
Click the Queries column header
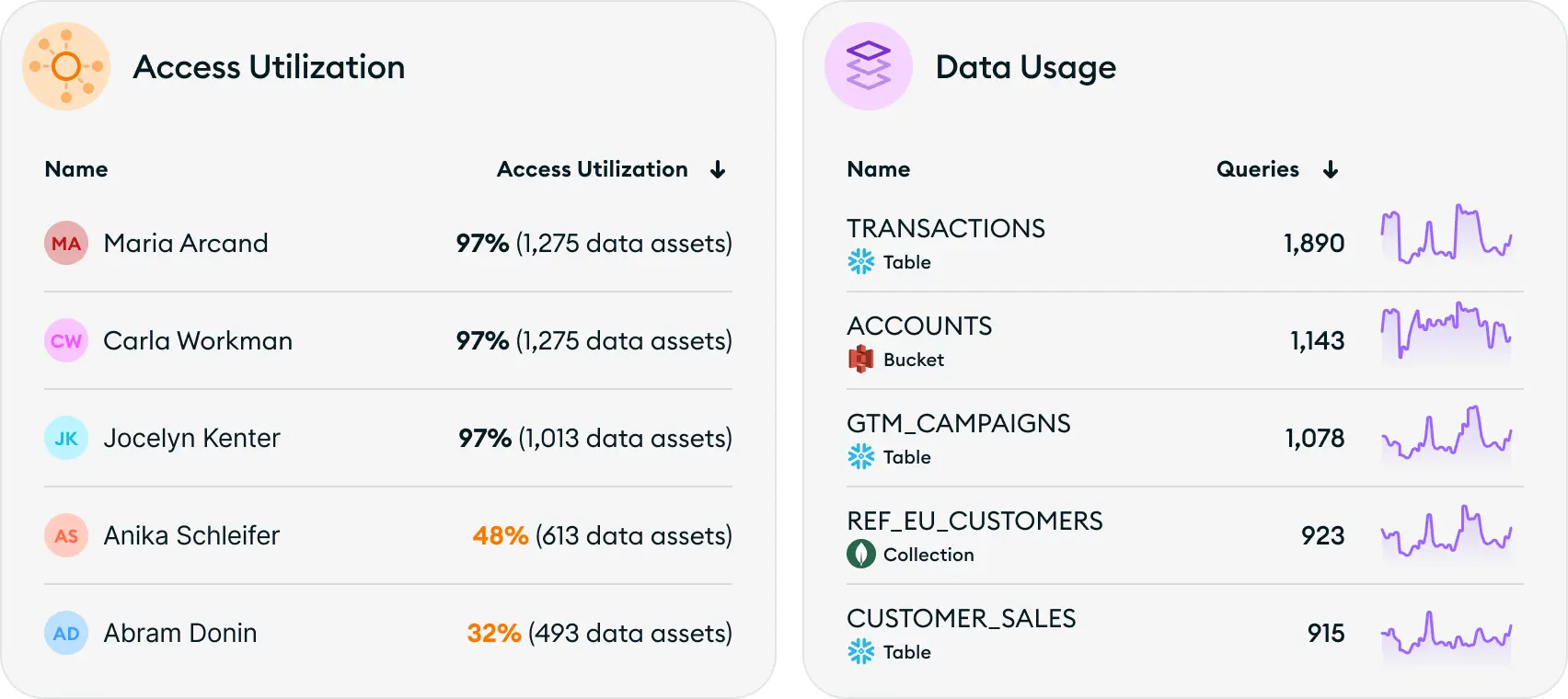point(1258,169)
